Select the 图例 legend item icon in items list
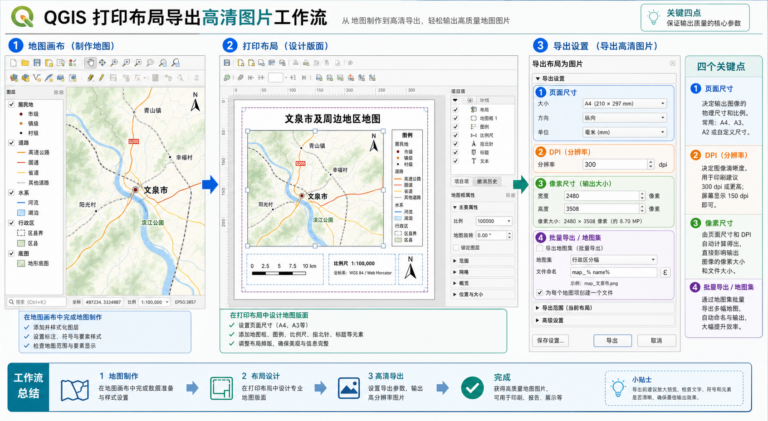This screenshot has height=421, width=768. (x=474, y=127)
